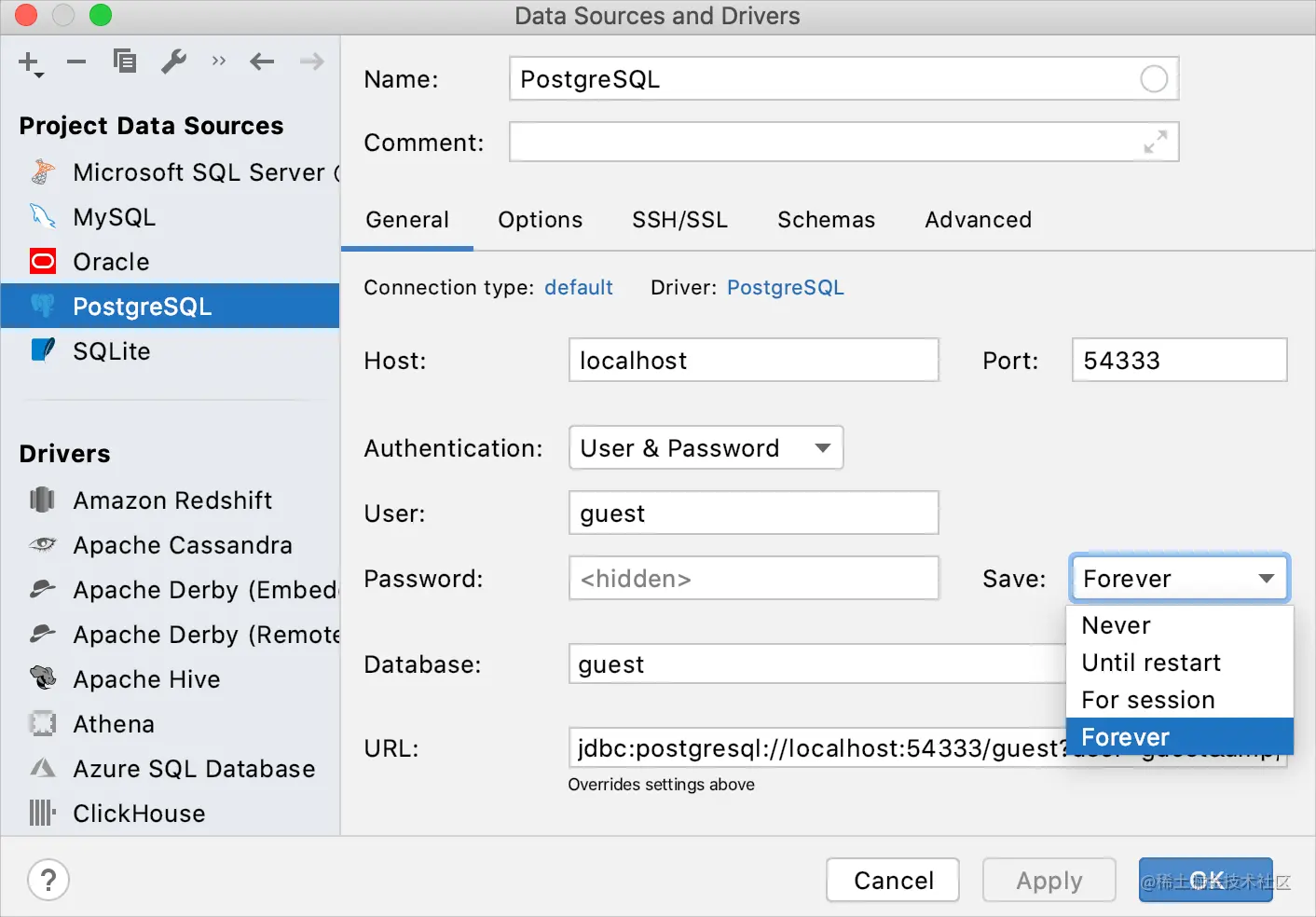Click the Port field 54333
This screenshot has width=1316, height=917.
click(1180, 361)
